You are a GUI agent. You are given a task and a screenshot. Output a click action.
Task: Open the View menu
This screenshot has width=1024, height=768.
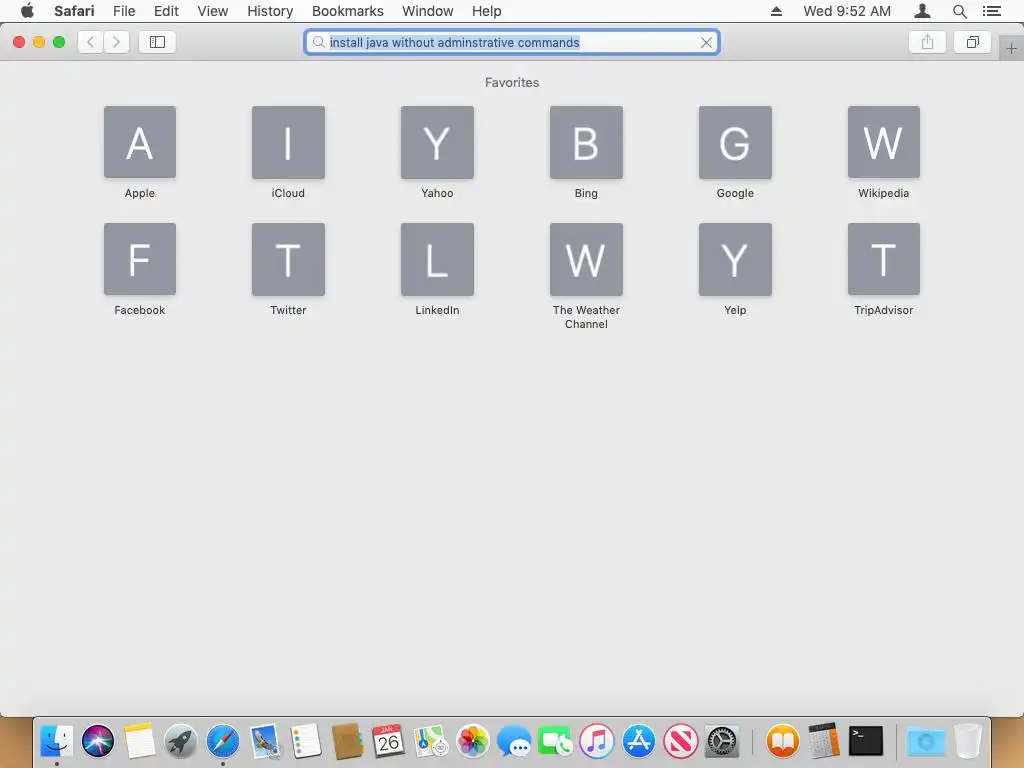(x=213, y=11)
